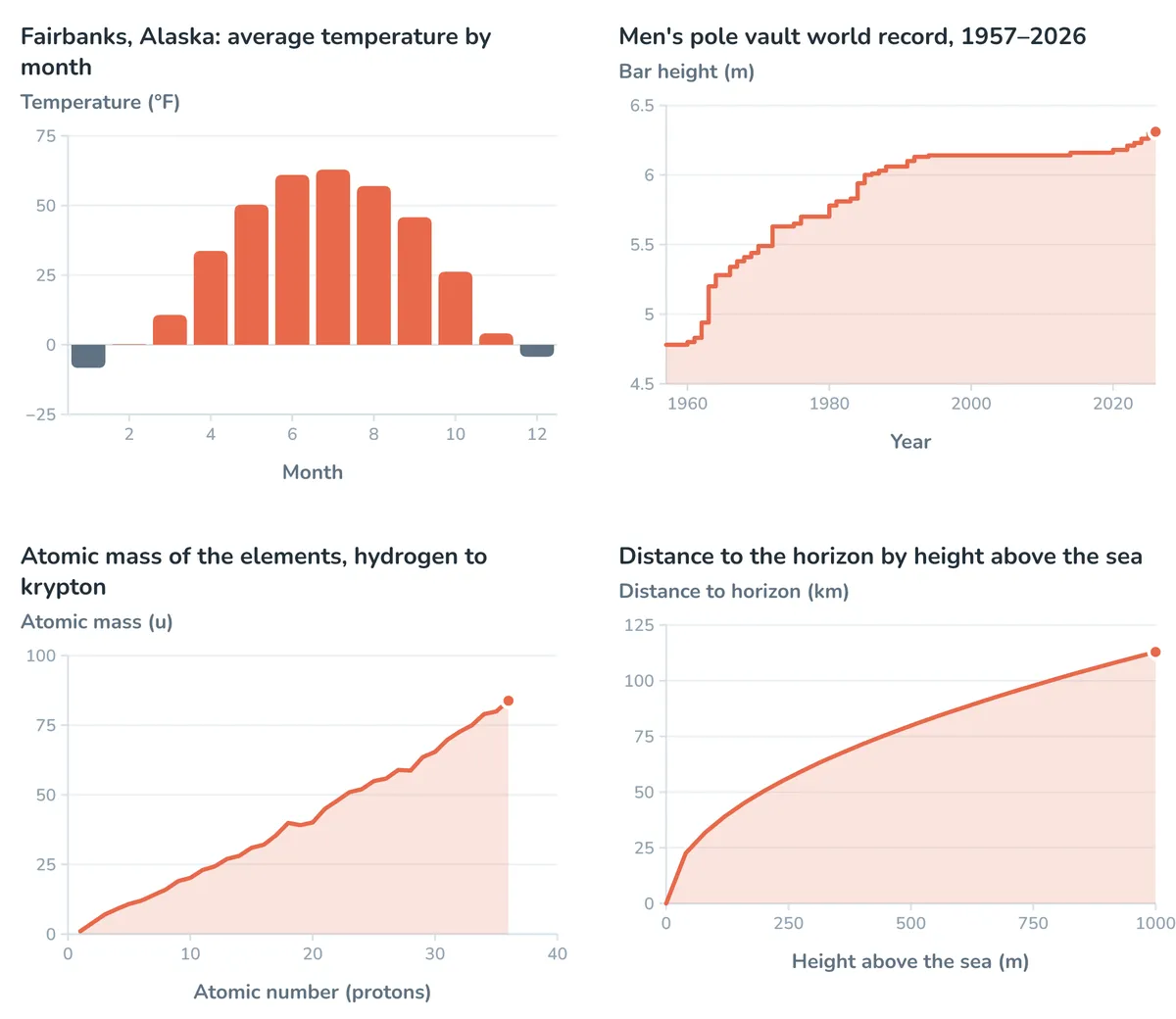The width and height of the screenshot is (1176, 1019).
Task: Click the "12" tick on the Month axis
Action: pos(537,434)
